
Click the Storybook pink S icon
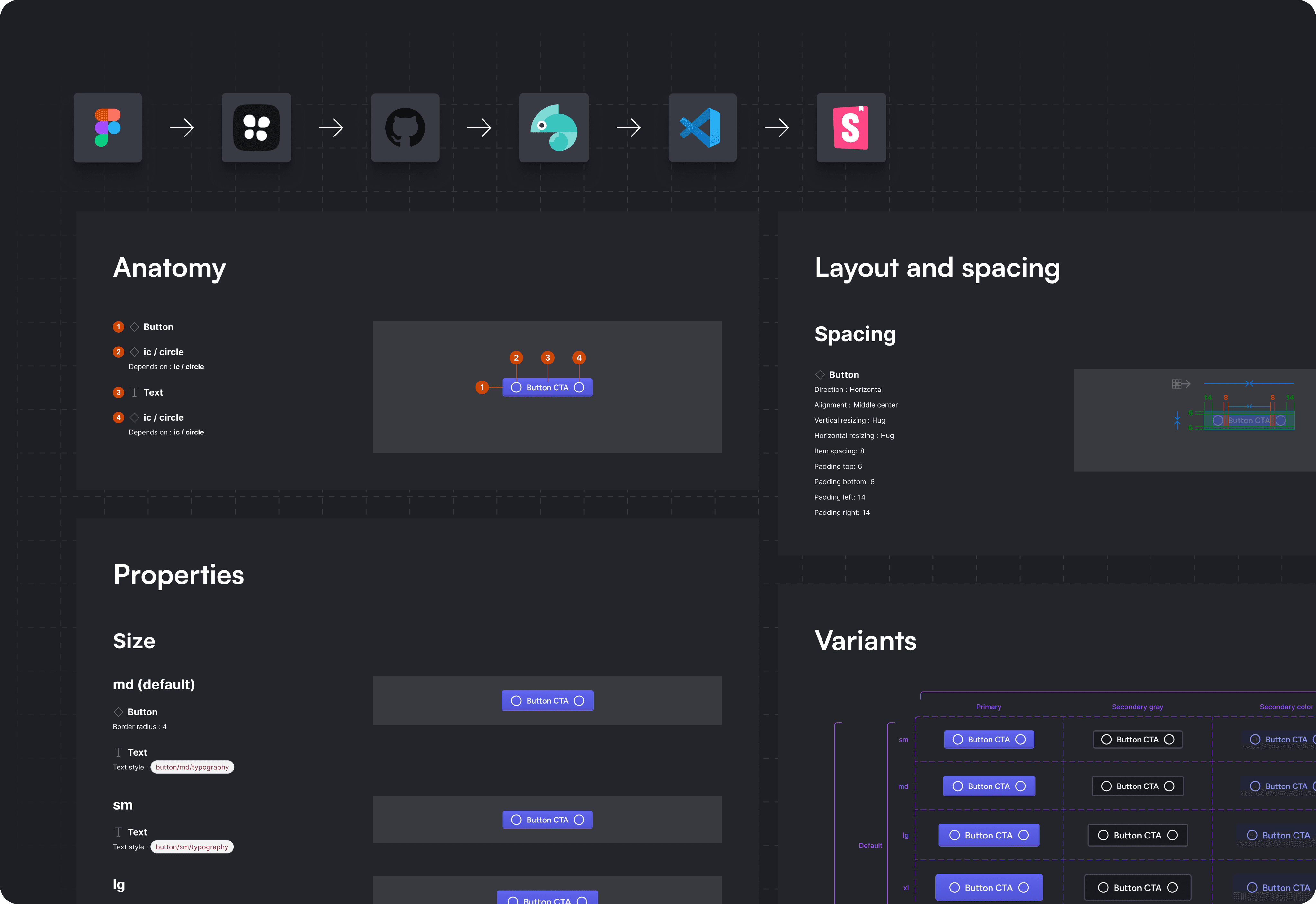[851, 127]
